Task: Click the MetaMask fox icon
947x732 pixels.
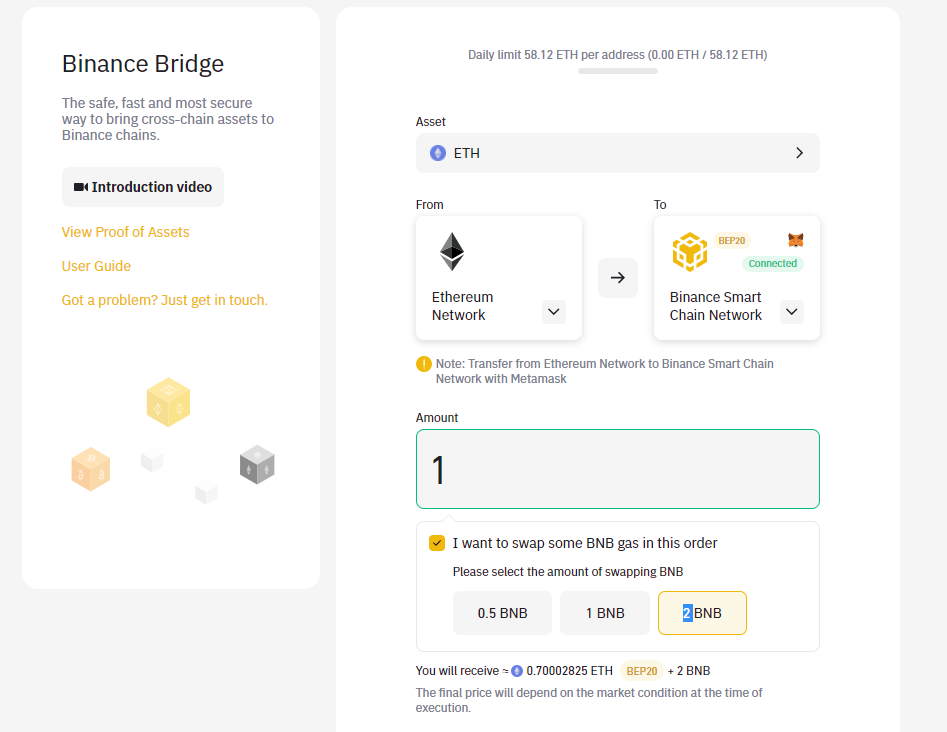Action: click(x=796, y=240)
